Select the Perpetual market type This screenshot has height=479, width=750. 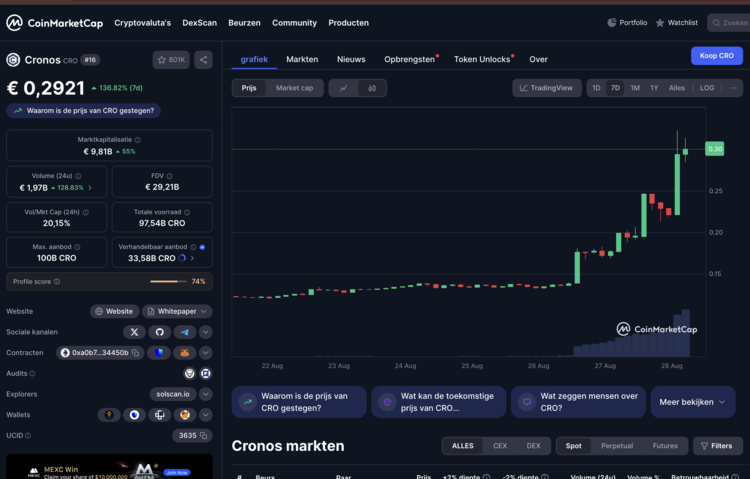pos(617,446)
